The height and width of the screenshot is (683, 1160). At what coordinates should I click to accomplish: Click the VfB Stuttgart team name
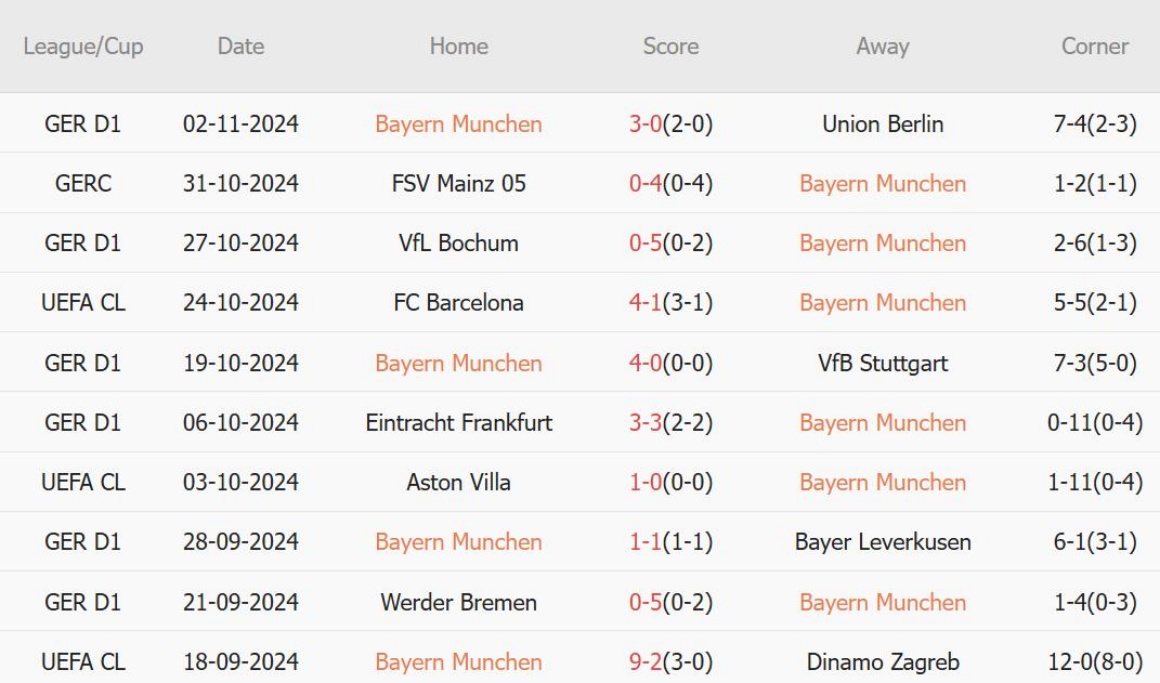pyautogui.click(x=882, y=363)
